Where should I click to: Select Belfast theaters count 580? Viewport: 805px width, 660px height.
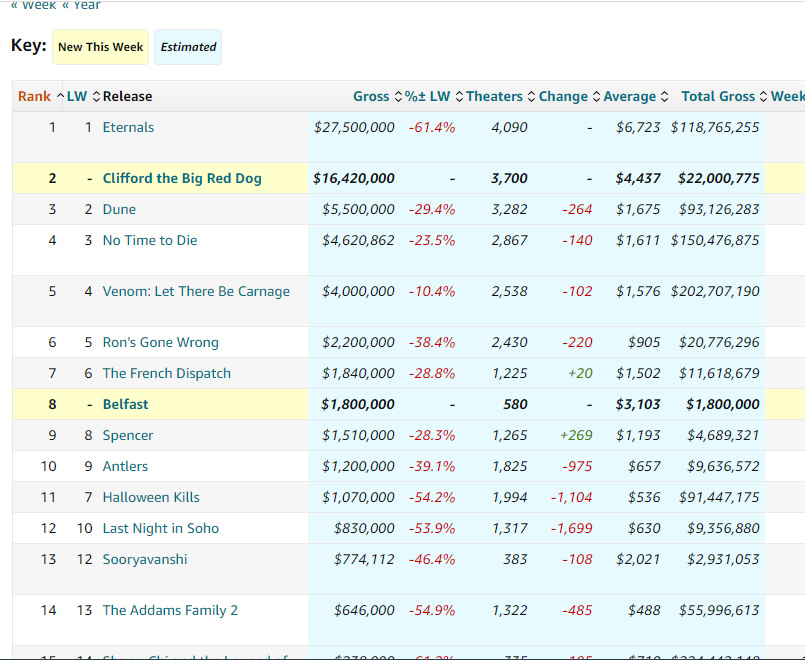[515, 404]
